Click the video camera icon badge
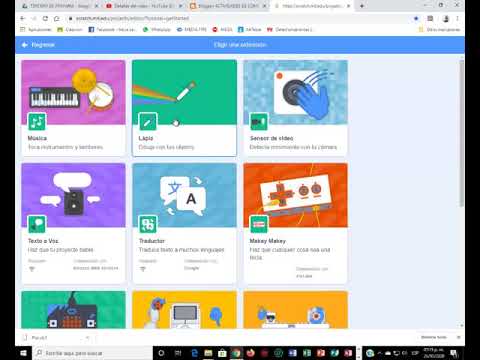The image size is (480, 360). point(259,122)
